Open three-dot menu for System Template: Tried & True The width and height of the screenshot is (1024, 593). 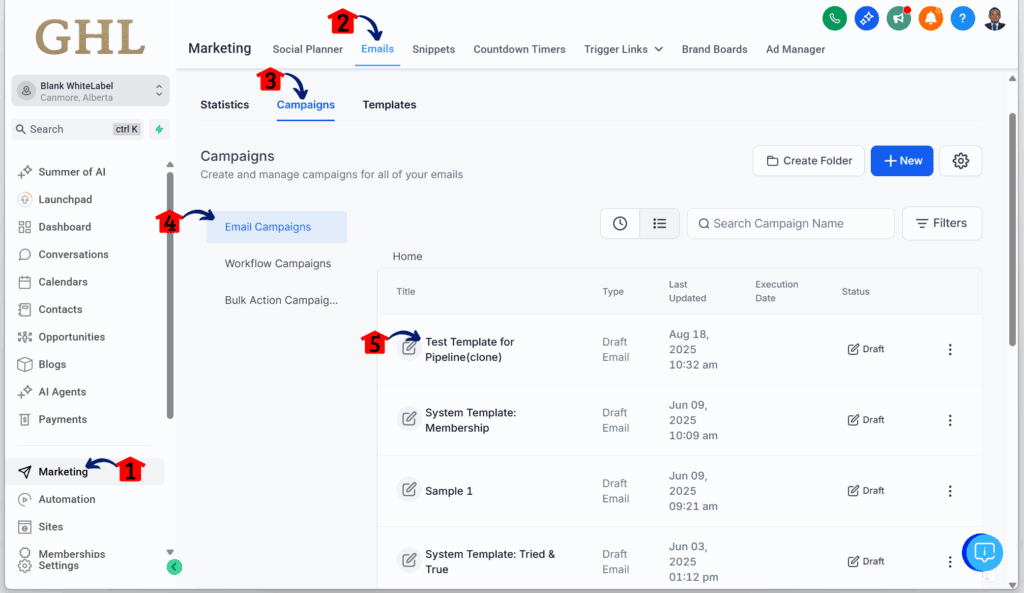pyautogui.click(x=950, y=561)
